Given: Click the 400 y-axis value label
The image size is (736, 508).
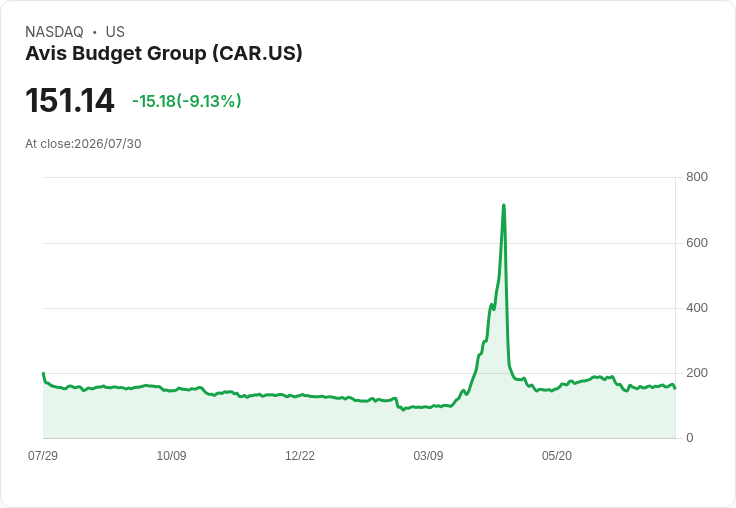Looking at the screenshot, I should pyautogui.click(x=697, y=308).
